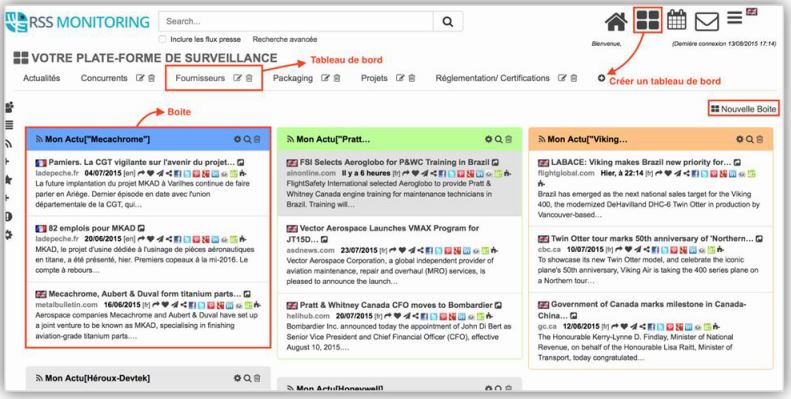791x399 pixels.
Task: Open 'Mecachrome, Aubert & Duval form titanium' article
Action: (145, 294)
